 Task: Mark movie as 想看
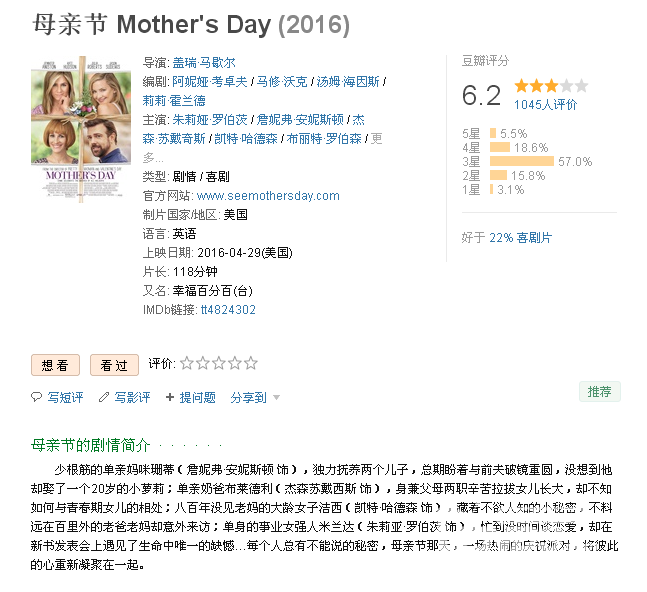tap(55, 365)
